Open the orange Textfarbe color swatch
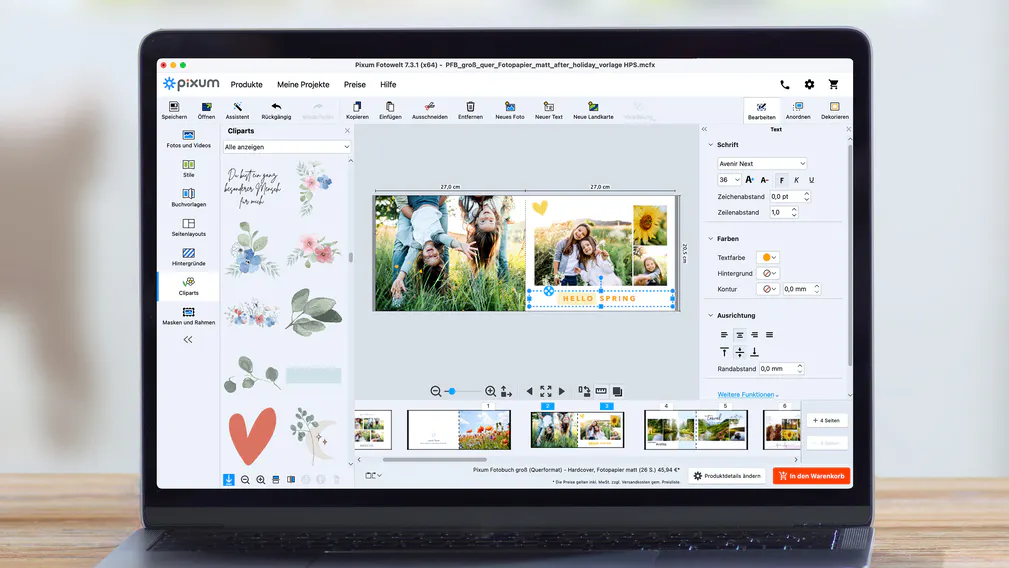Screen dimensions: 1009x568 (768, 257)
